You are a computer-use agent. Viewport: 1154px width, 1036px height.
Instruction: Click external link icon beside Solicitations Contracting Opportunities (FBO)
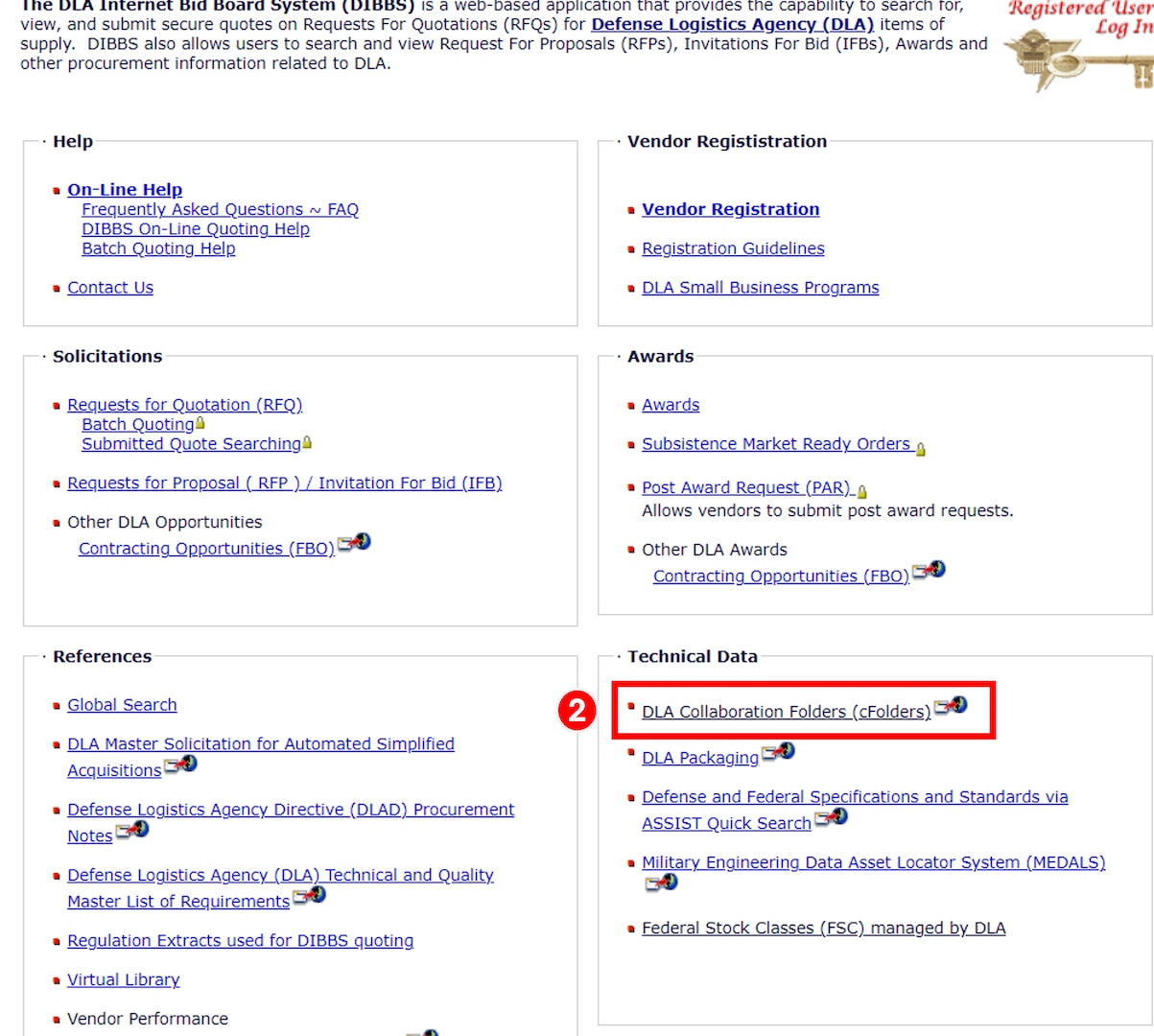click(x=354, y=543)
